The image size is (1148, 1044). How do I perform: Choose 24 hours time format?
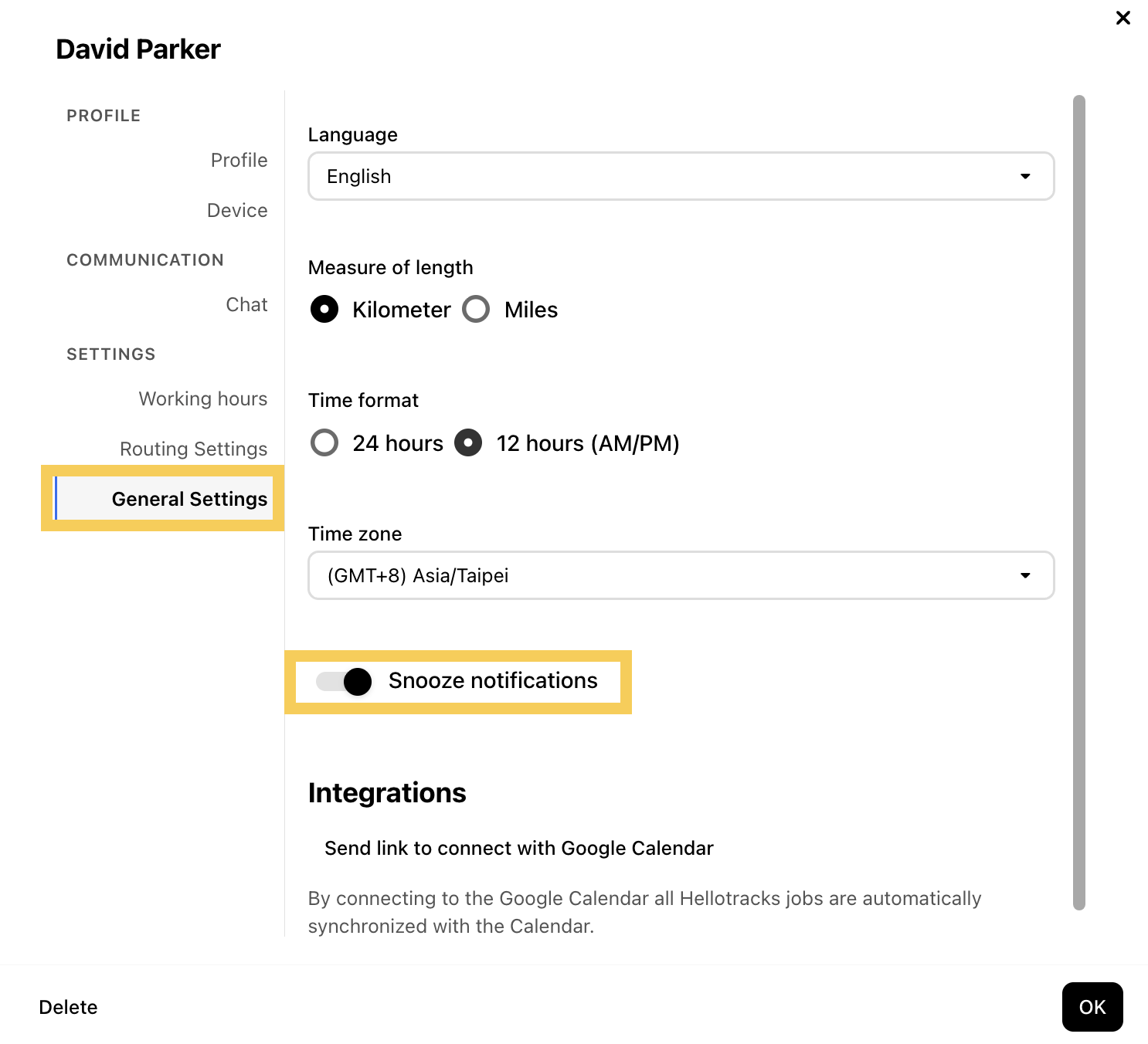(324, 443)
